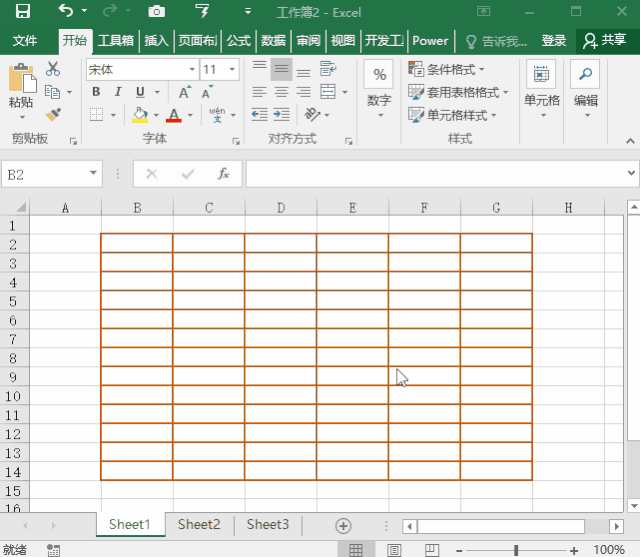Align text left
This screenshot has height=557, width=640.
(259, 92)
